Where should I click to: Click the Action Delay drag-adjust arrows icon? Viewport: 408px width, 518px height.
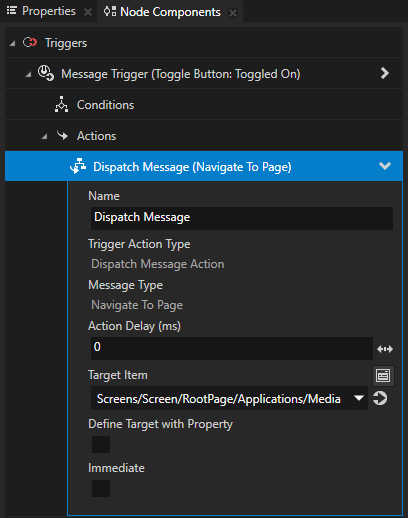point(385,349)
